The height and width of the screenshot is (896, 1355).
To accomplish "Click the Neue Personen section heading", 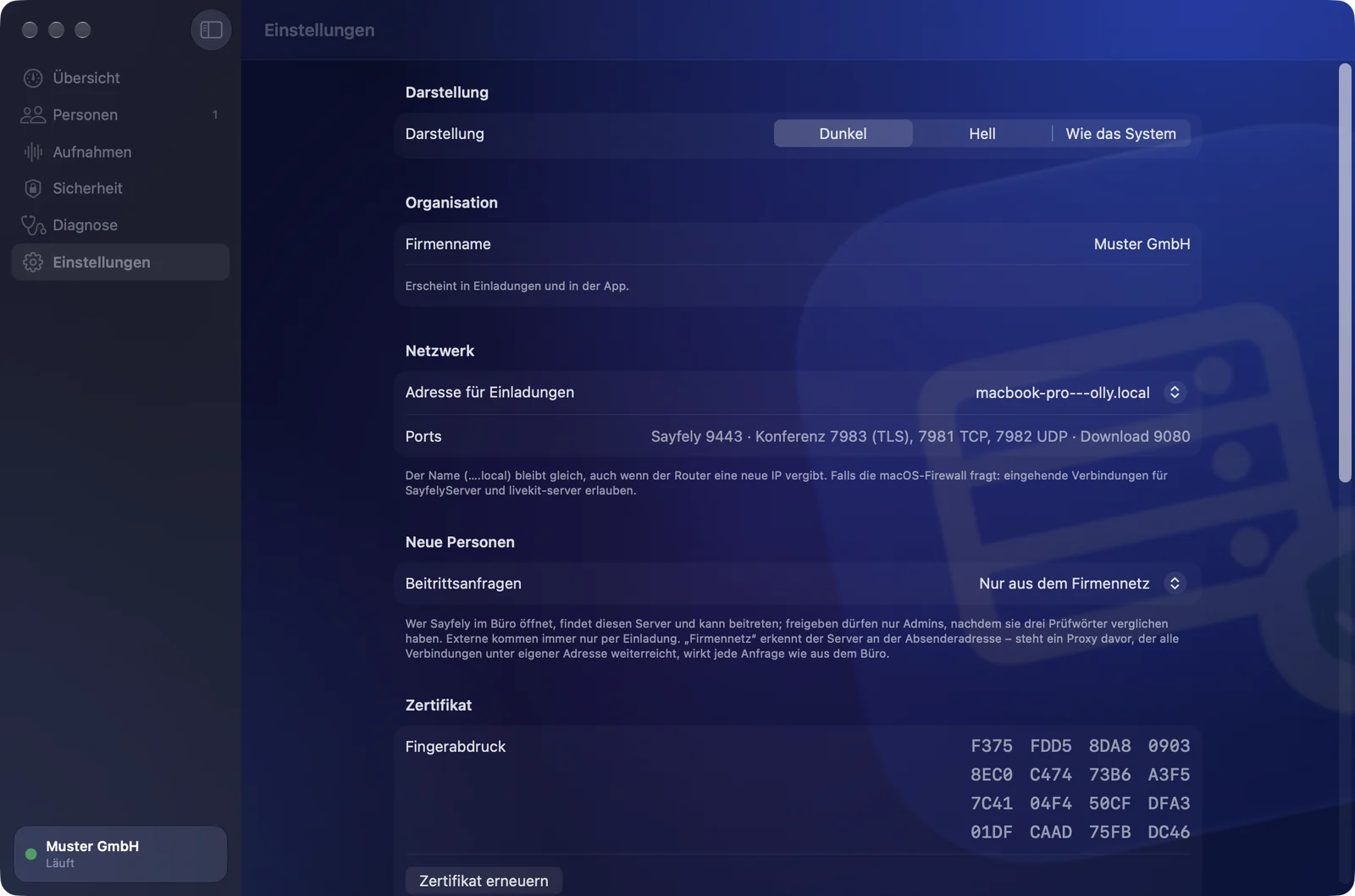I will coord(460,542).
